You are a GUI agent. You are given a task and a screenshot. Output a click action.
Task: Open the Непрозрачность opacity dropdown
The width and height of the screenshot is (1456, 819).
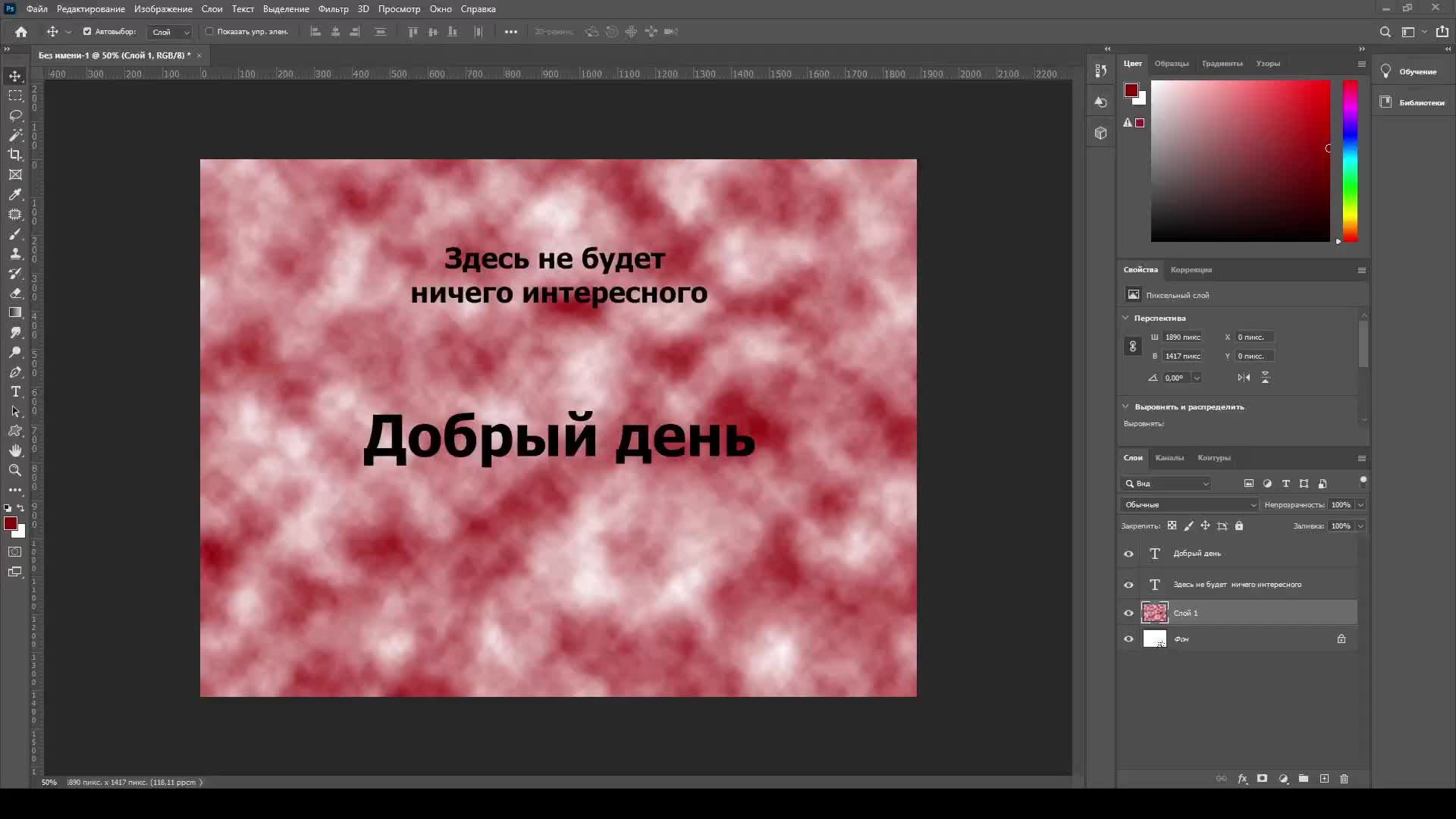(1360, 504)
